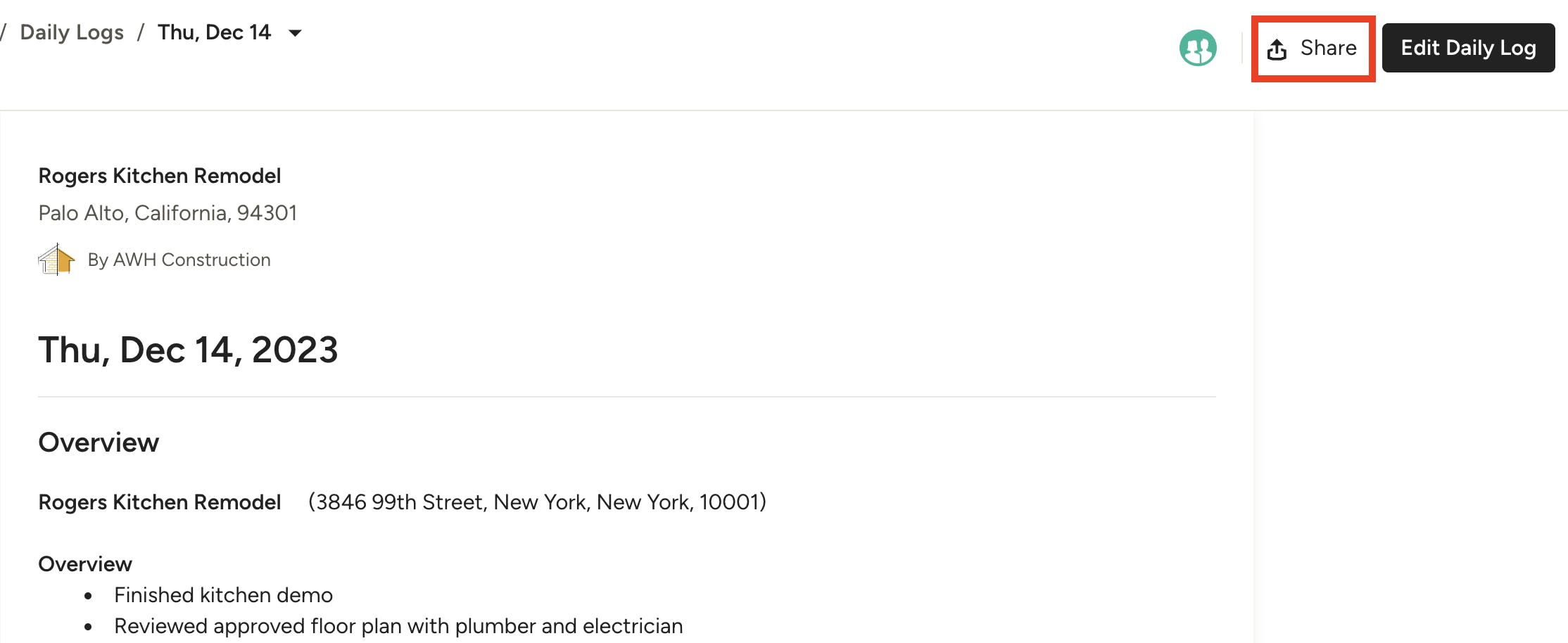This screenshot has width=1568, height=643.
Task: Open the Daily Logs breadcrumb
Action: [x=72, y=32]
